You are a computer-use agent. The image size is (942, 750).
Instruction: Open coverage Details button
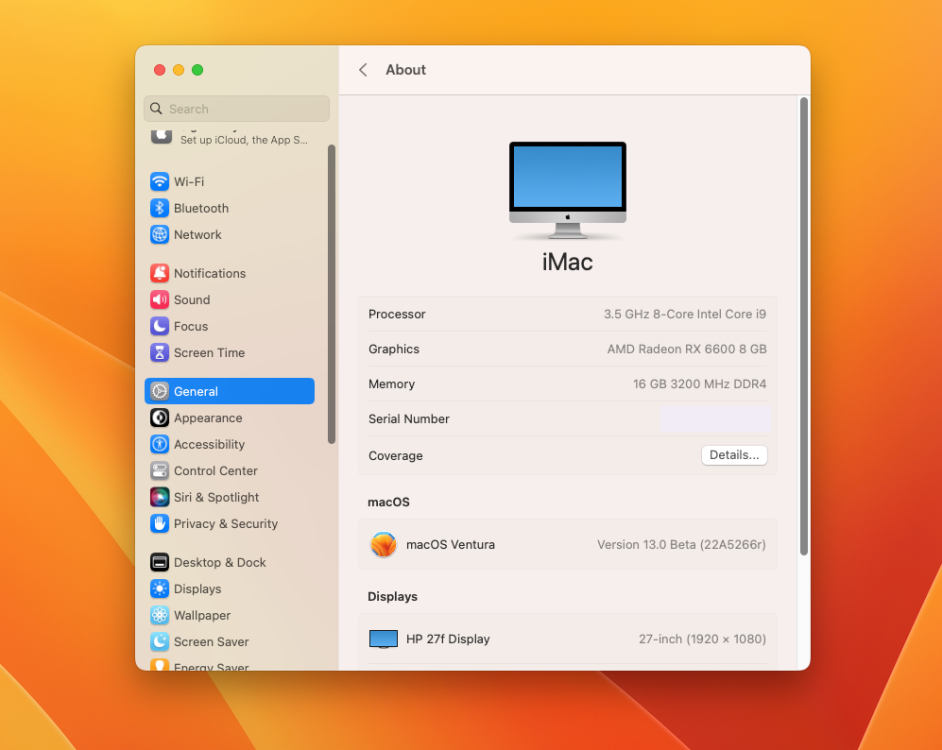(x=734, y=455)
